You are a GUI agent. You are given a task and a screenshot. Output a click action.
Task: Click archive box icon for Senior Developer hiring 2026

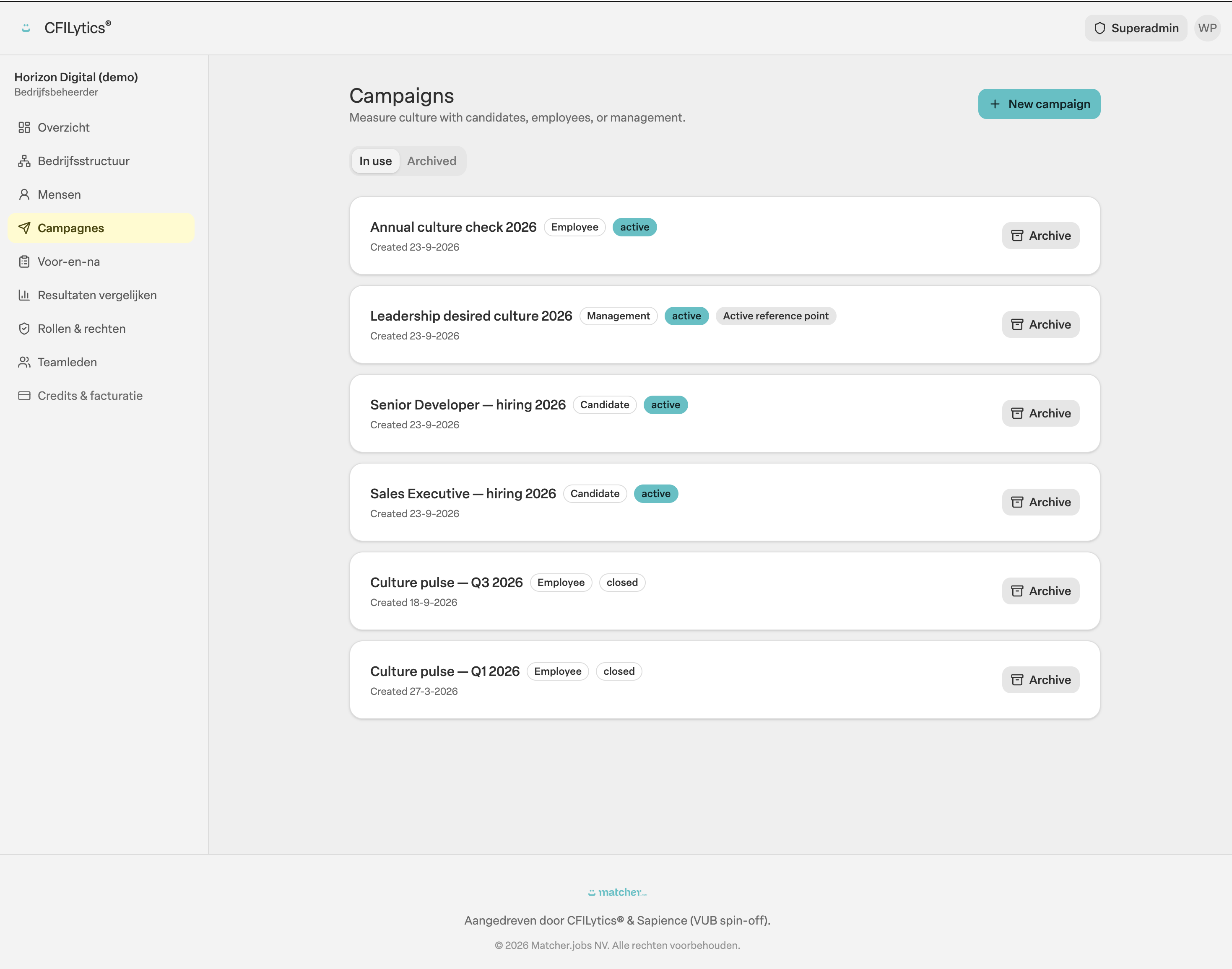tap(1017, 414)
